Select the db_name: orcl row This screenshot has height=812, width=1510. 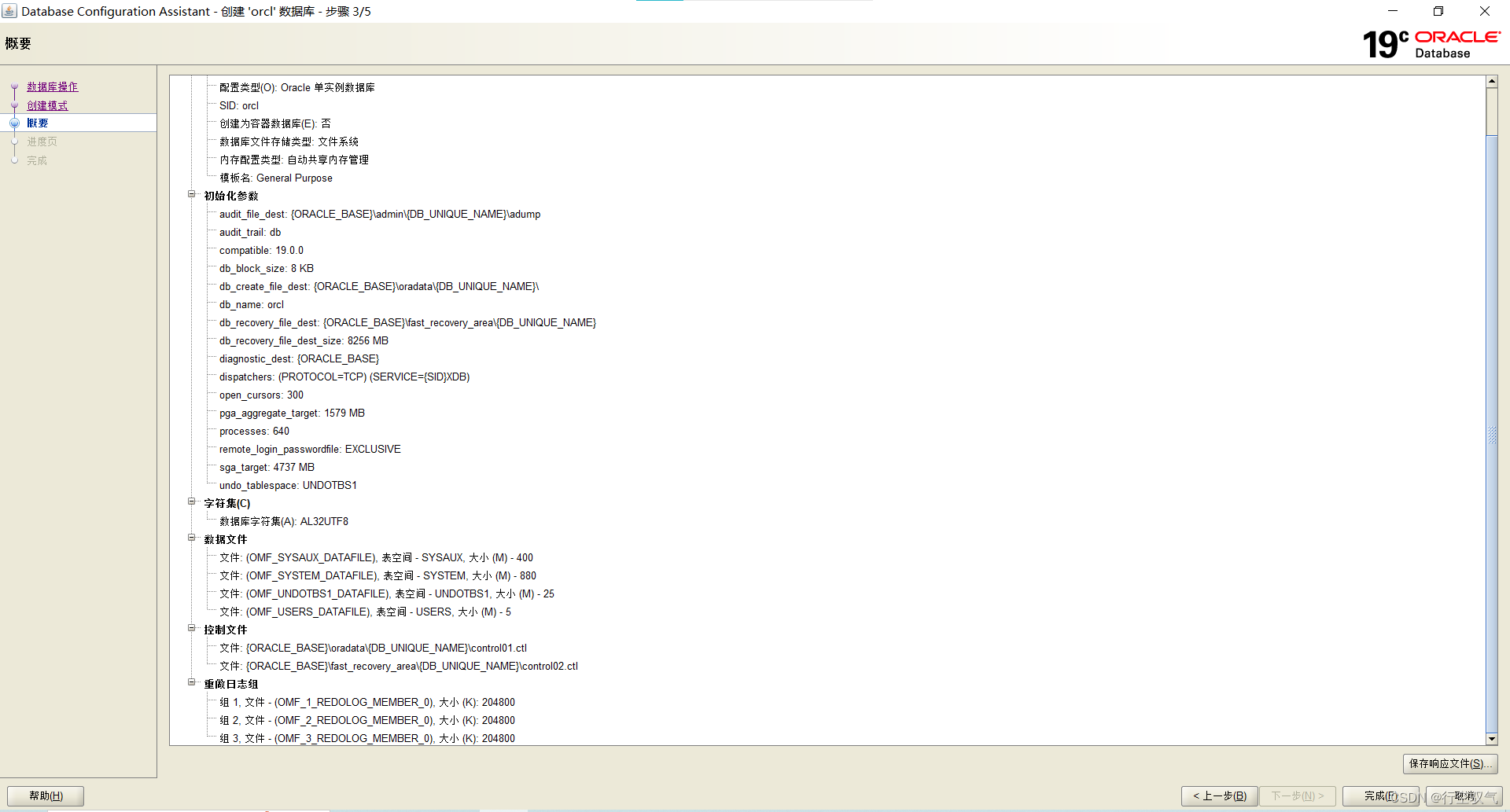(252, 304)
